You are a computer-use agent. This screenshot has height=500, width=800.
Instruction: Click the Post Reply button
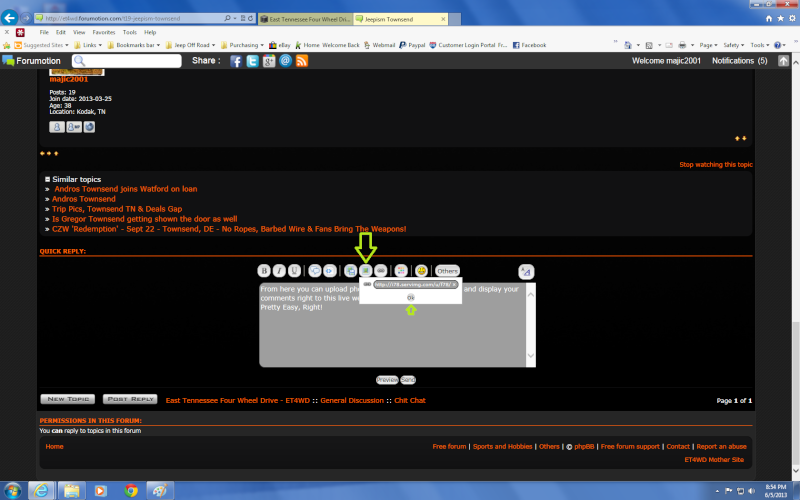[x=130, y=399]
